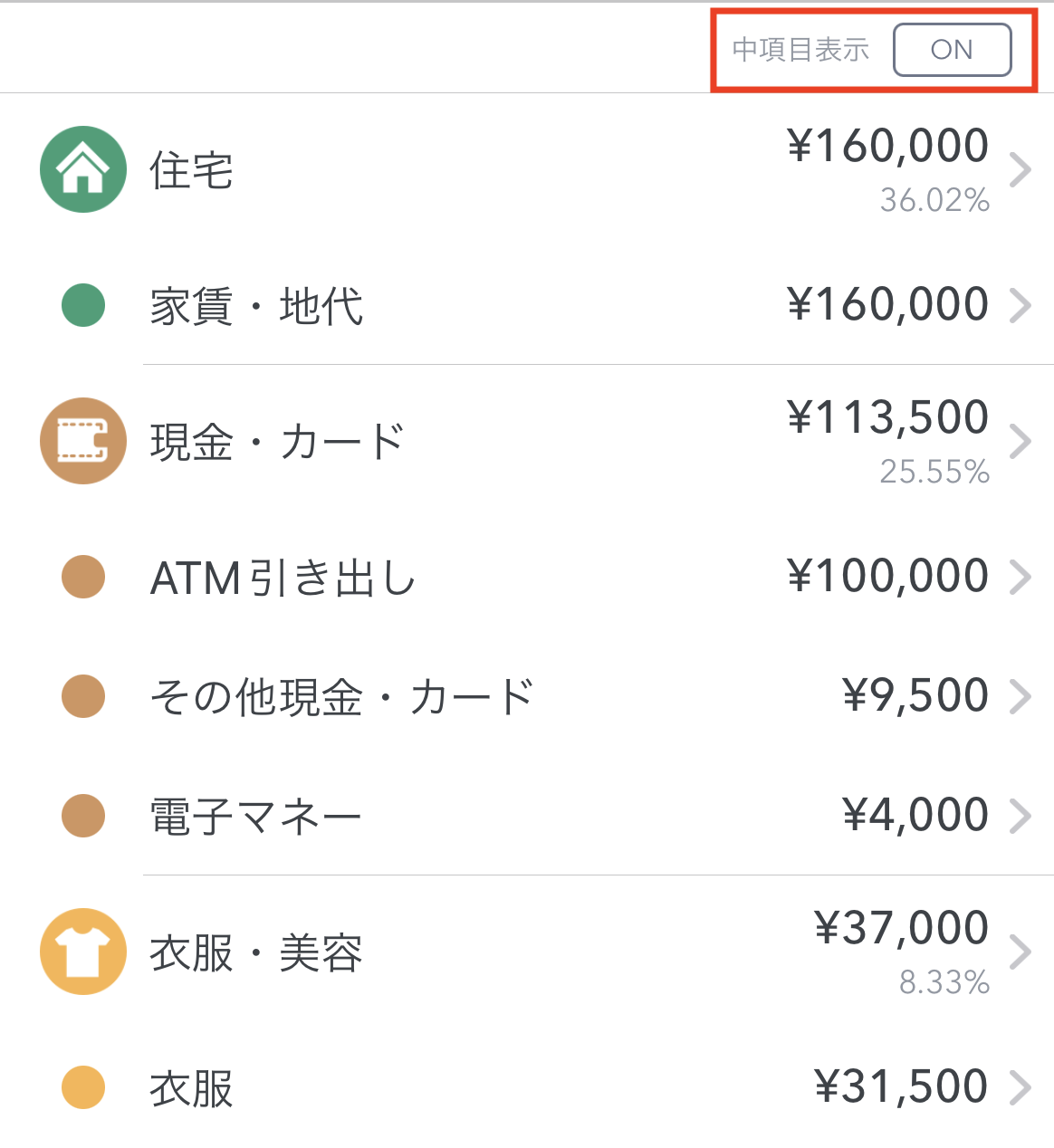Click brown dot beside ATM引き出し
1054x1148 pixels.
pos(83,577)
